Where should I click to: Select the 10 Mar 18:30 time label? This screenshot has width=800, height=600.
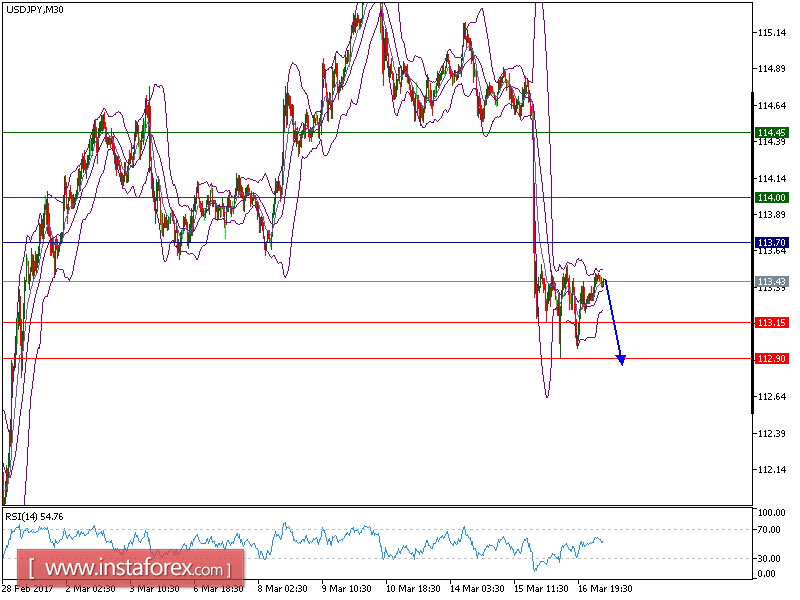click(x=413, y=589)
